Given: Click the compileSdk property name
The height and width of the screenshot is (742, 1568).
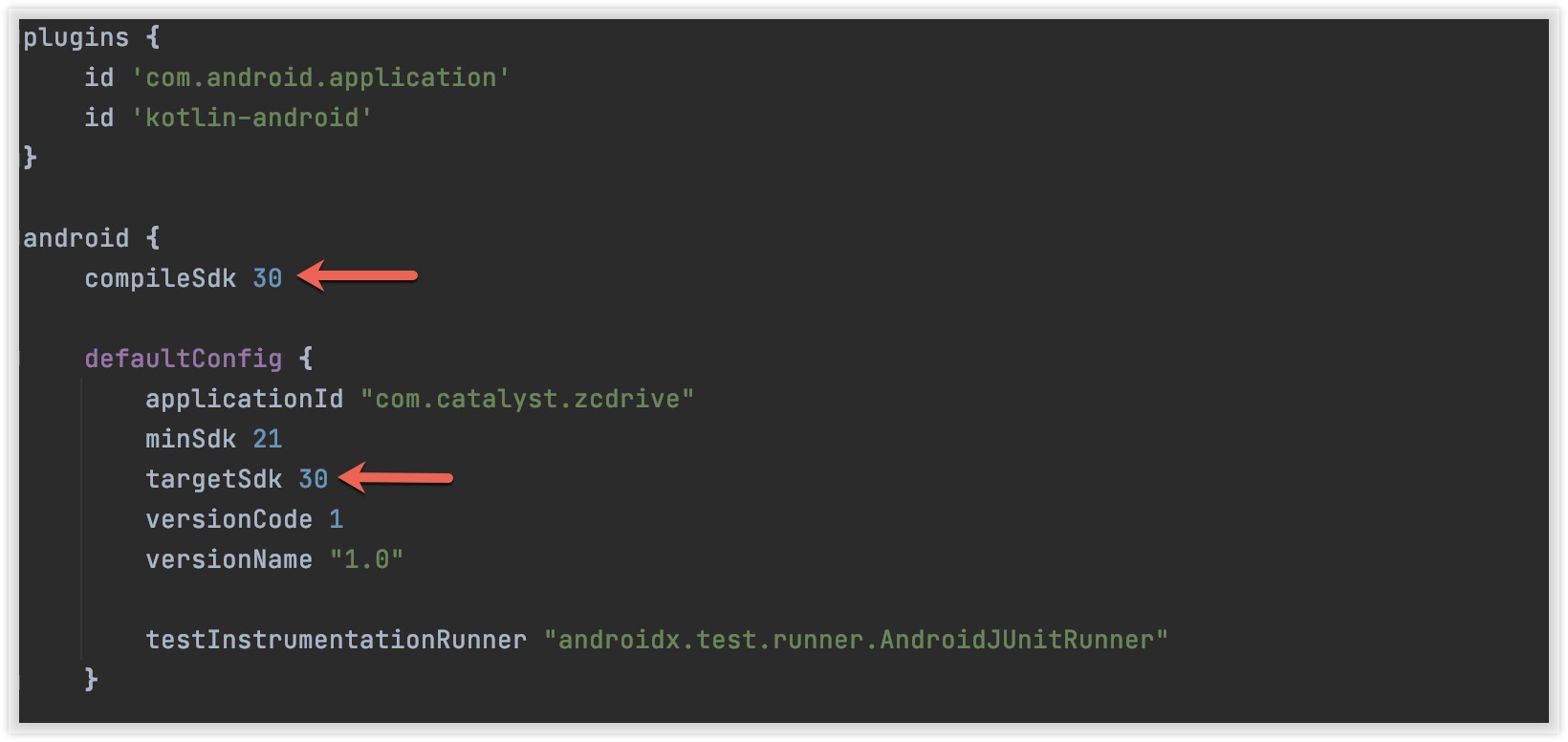Looking at the screenshot, I should 160,278.
